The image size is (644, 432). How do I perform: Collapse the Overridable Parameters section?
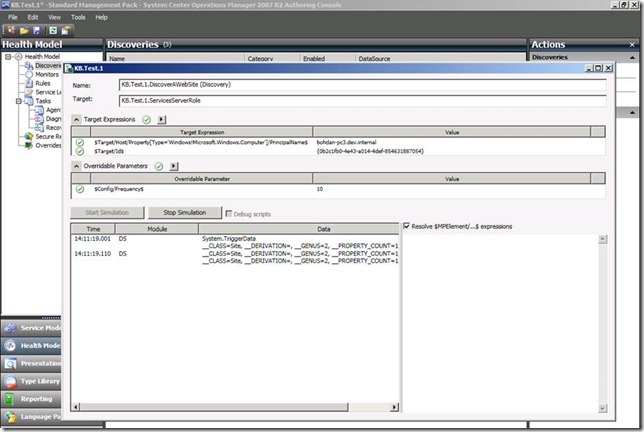click(x=77, y=166)
